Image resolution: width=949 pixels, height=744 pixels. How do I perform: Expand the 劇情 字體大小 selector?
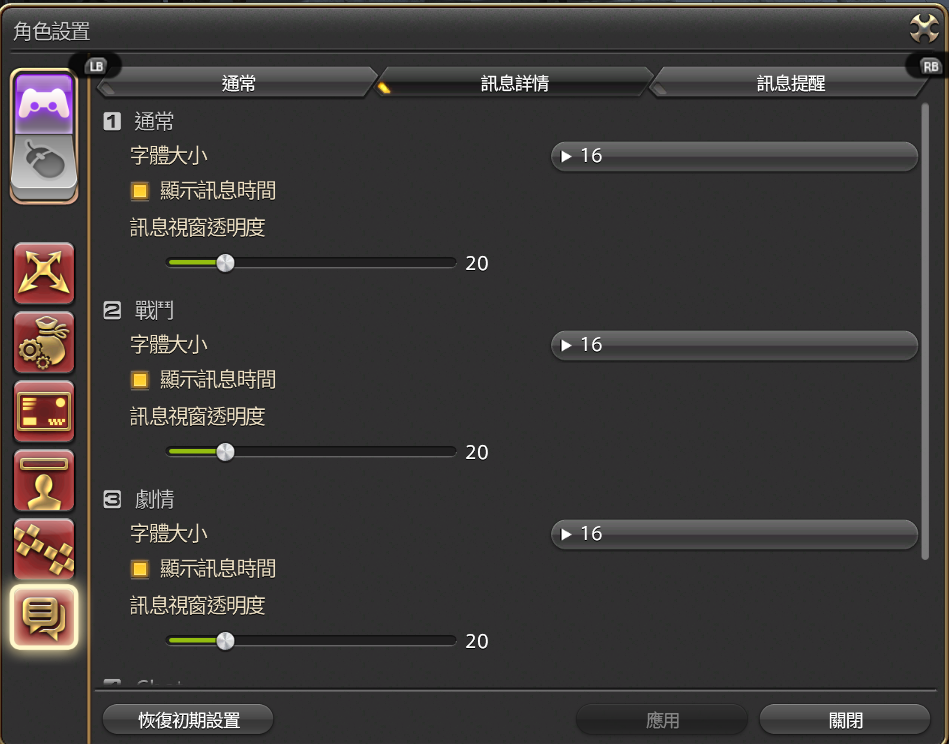[734, 534]
